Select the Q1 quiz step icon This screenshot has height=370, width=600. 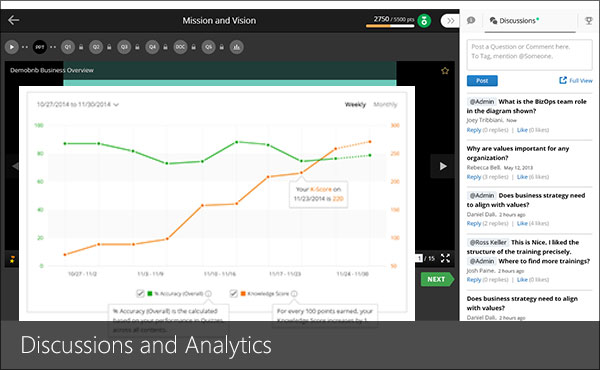pos(68,47)
